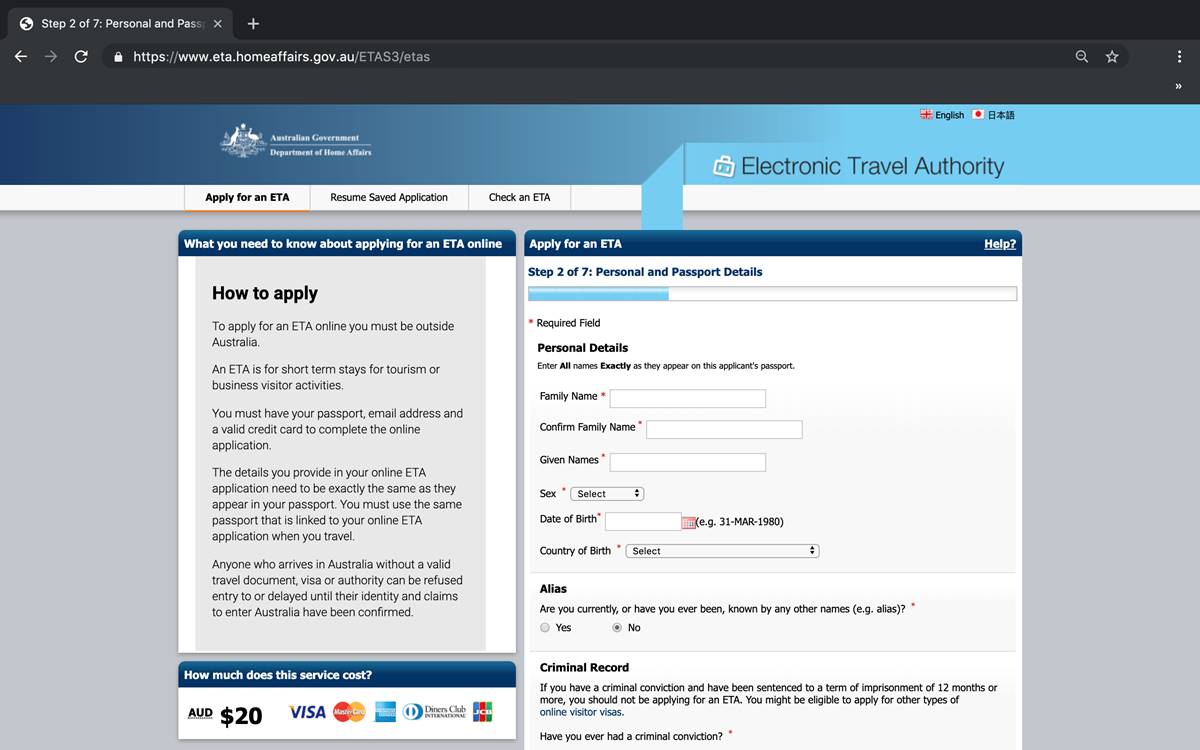Click the How to apply heading

(x=265, y=293)
